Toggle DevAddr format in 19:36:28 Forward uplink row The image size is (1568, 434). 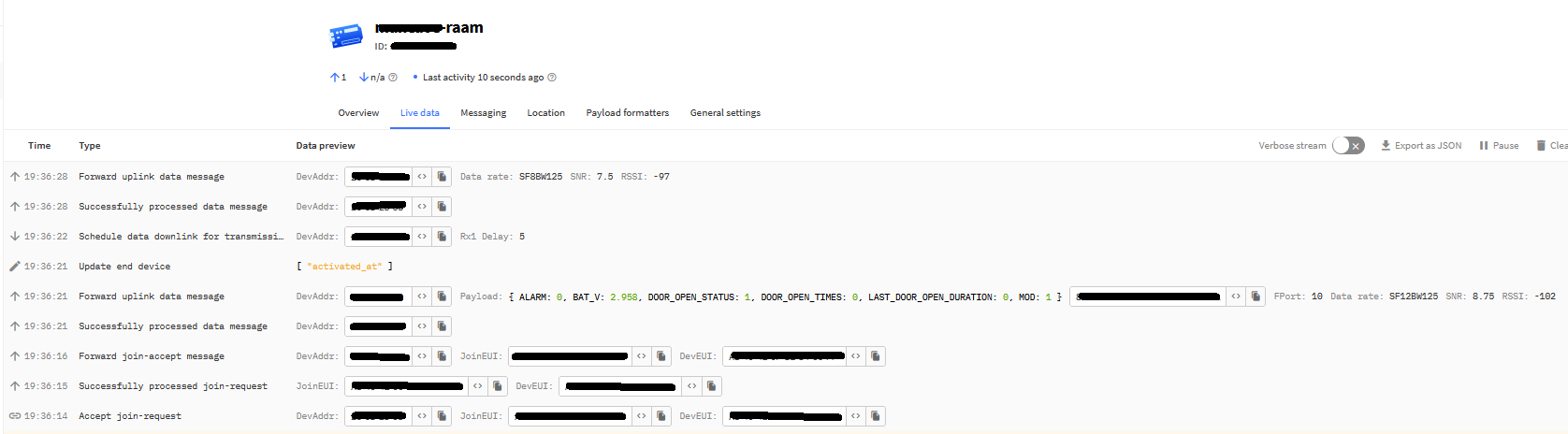point(422,177)
